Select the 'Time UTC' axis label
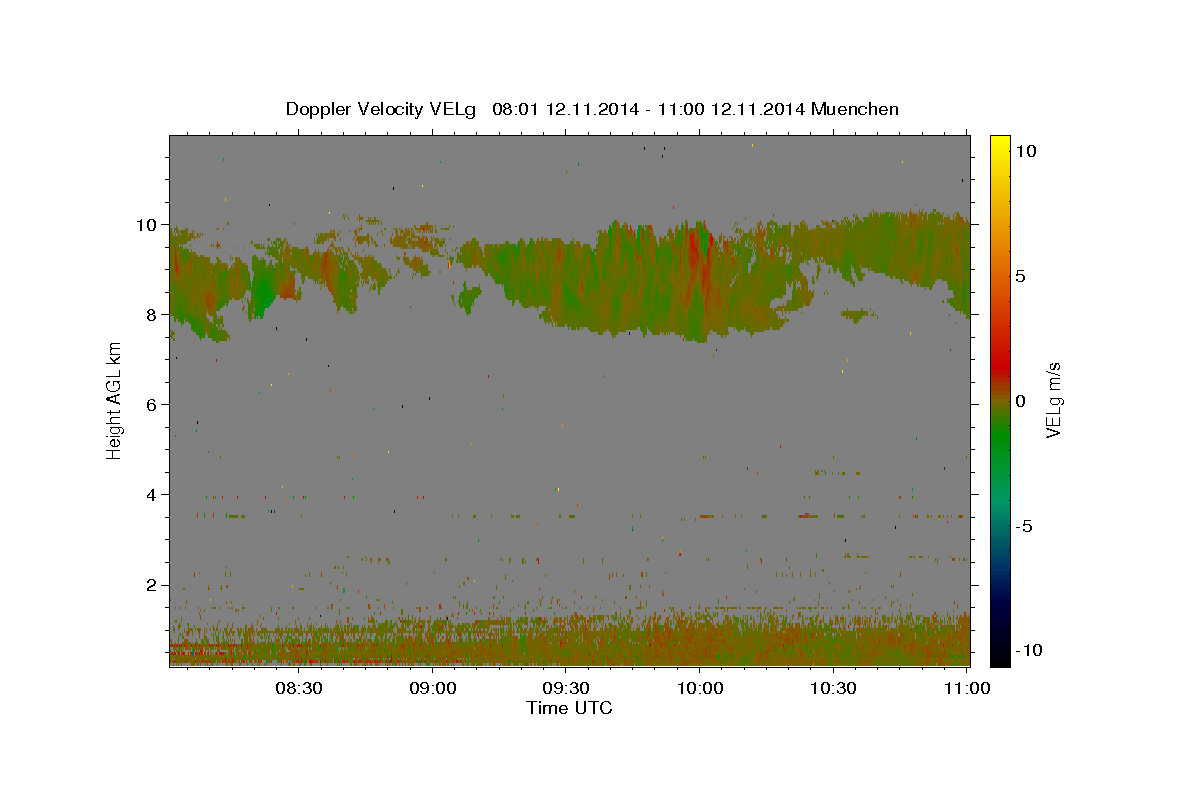Viewport: 1200px width, 800px height. coord(569,708)
